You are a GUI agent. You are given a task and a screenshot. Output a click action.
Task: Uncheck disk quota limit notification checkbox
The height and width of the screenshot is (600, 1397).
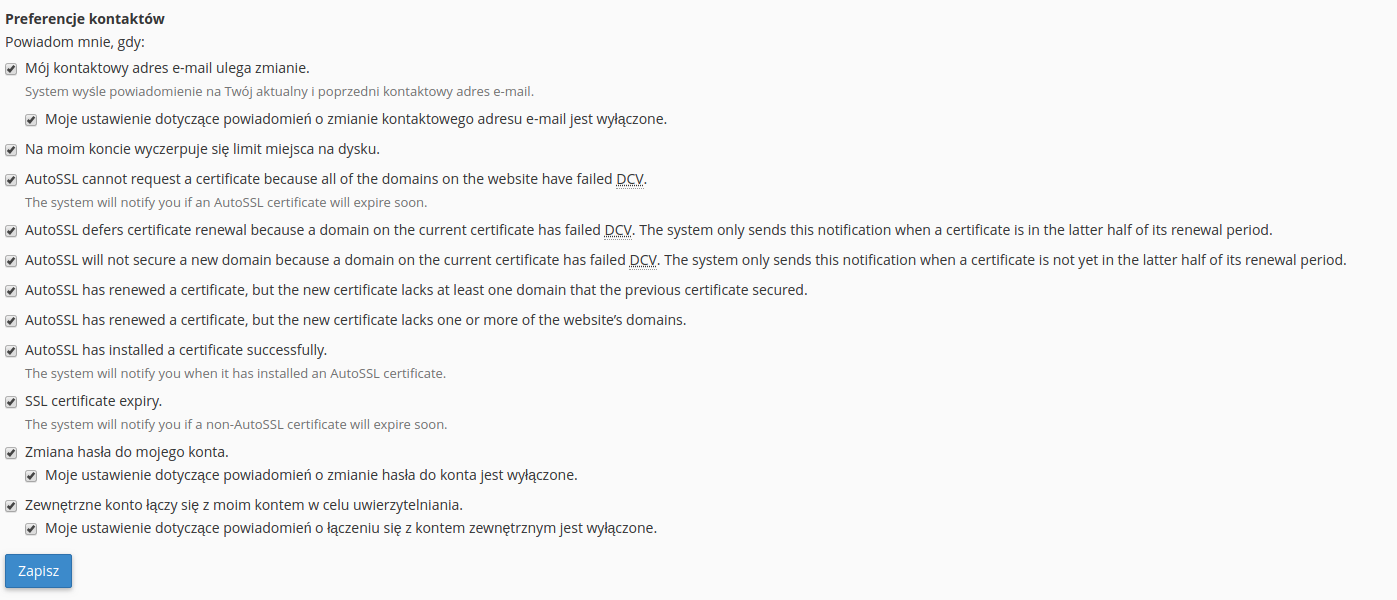[x=11, y=150]
